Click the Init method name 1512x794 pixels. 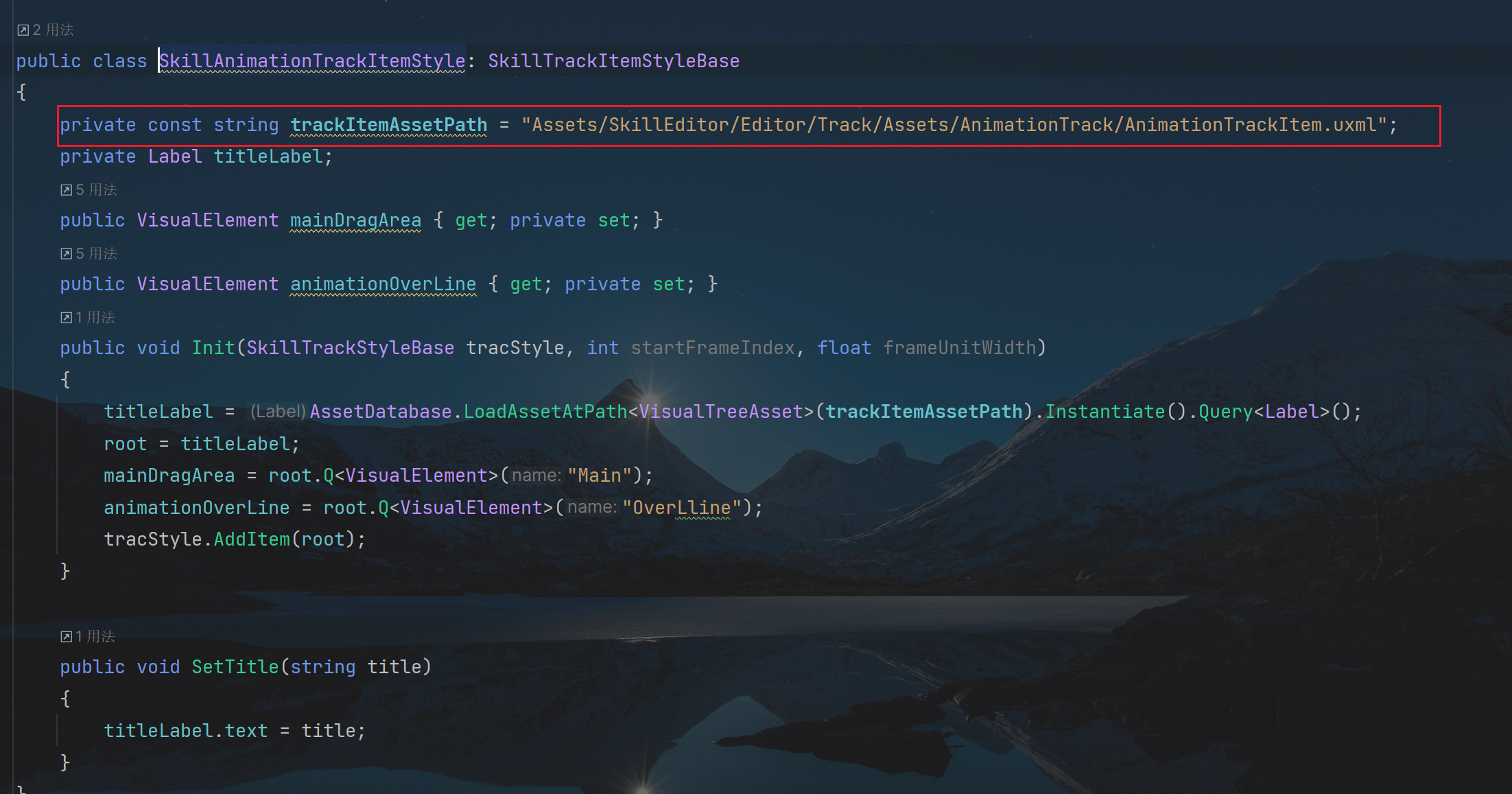213,348
